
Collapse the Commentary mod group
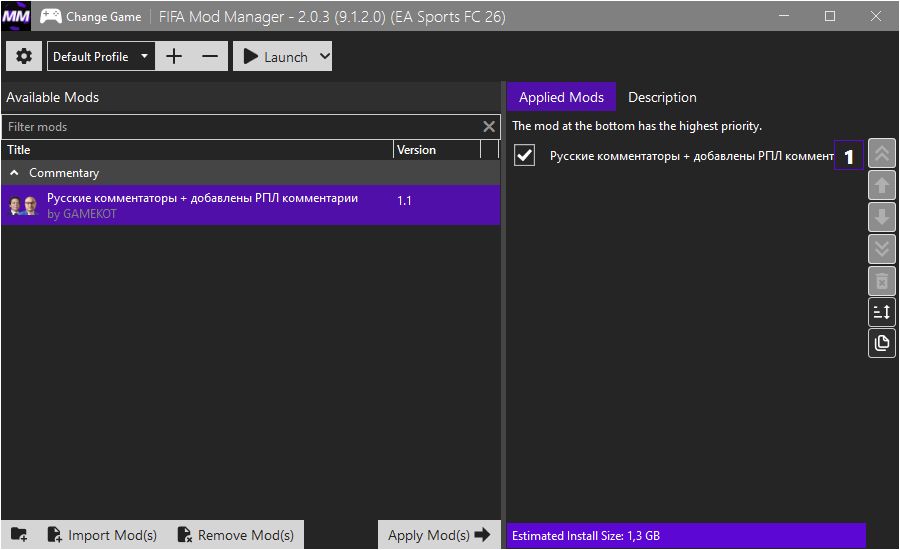point(14,173)
